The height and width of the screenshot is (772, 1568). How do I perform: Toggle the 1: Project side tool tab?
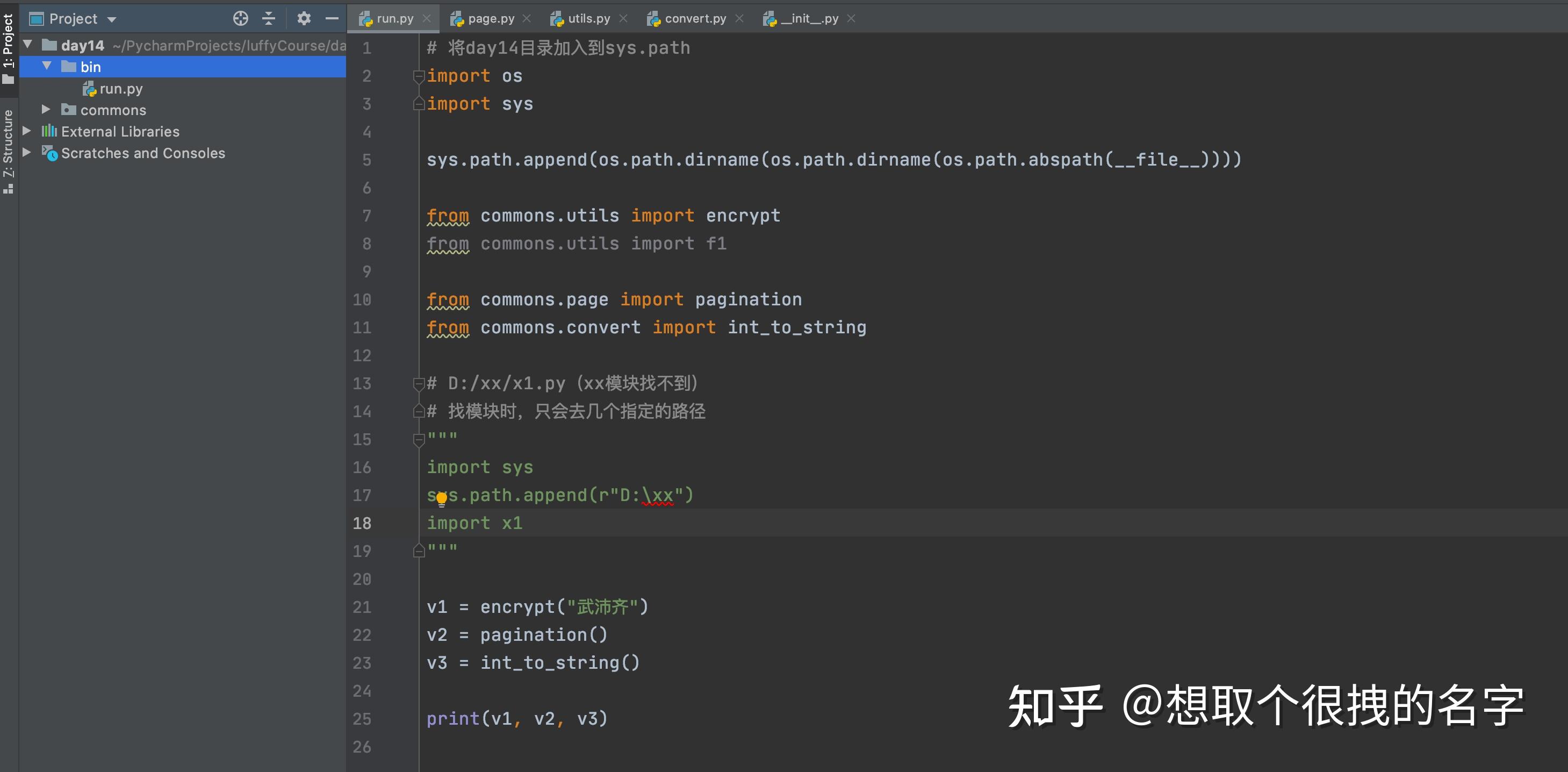8,49
